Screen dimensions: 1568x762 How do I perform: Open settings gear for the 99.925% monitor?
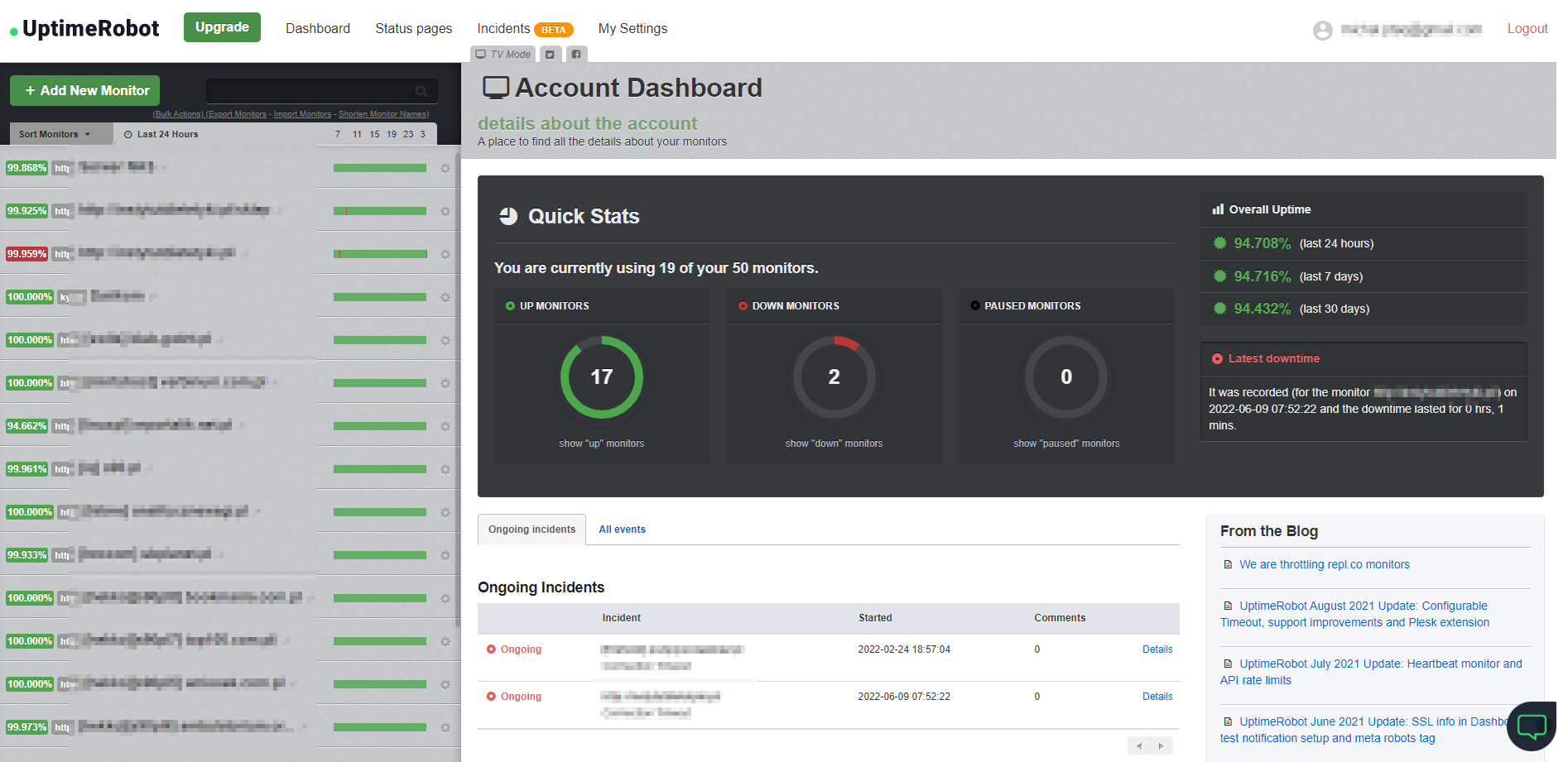point(445,211)
